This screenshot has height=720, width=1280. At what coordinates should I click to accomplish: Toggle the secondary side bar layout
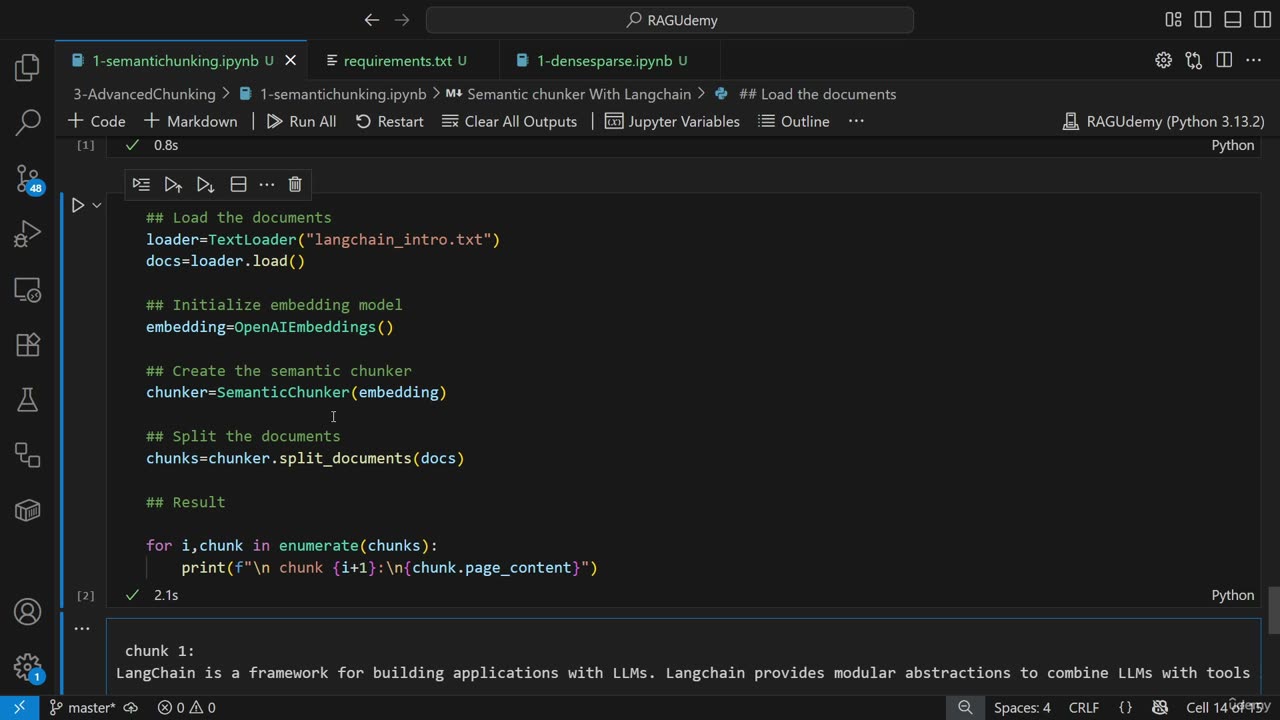[x=1261, y=20]
